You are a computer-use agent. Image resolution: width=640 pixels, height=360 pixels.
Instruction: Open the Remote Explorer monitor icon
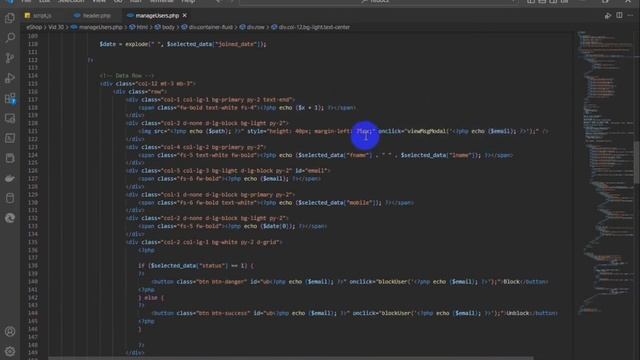pyautogui.click(x=10, y=118)
